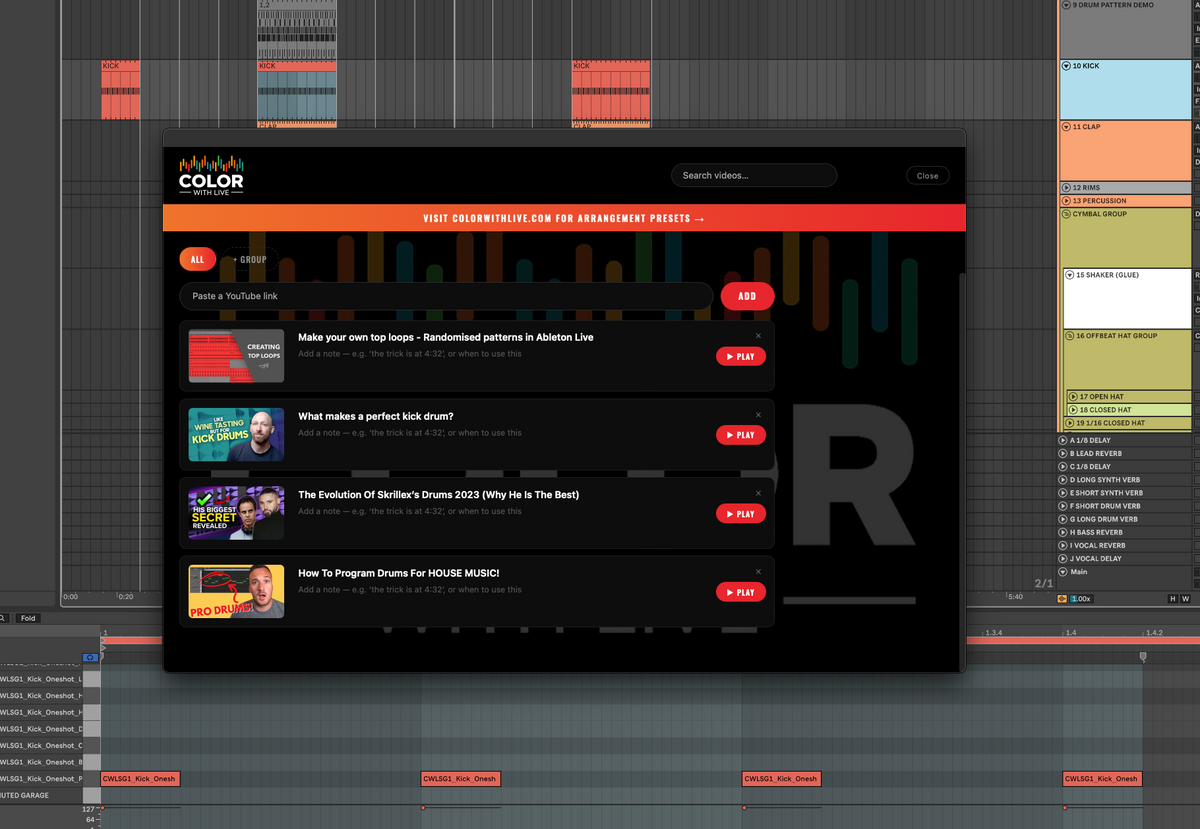
Task: Remove the Skrillex's Drums video entry
Action: 758,493
